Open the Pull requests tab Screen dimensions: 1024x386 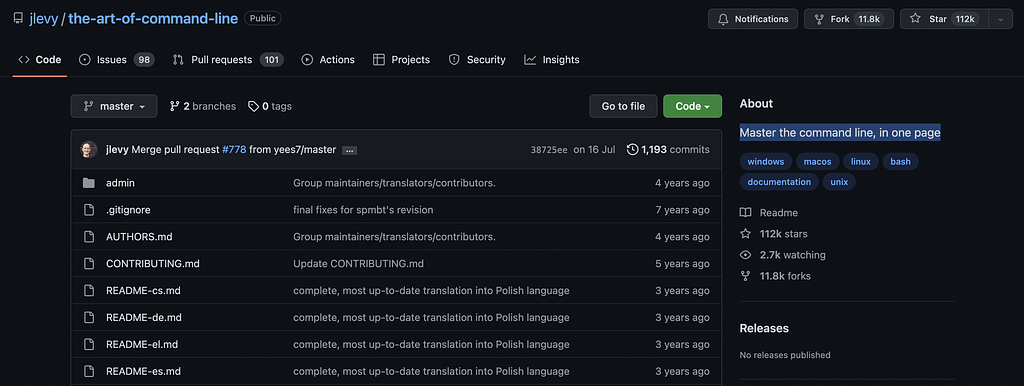[227, 59]
